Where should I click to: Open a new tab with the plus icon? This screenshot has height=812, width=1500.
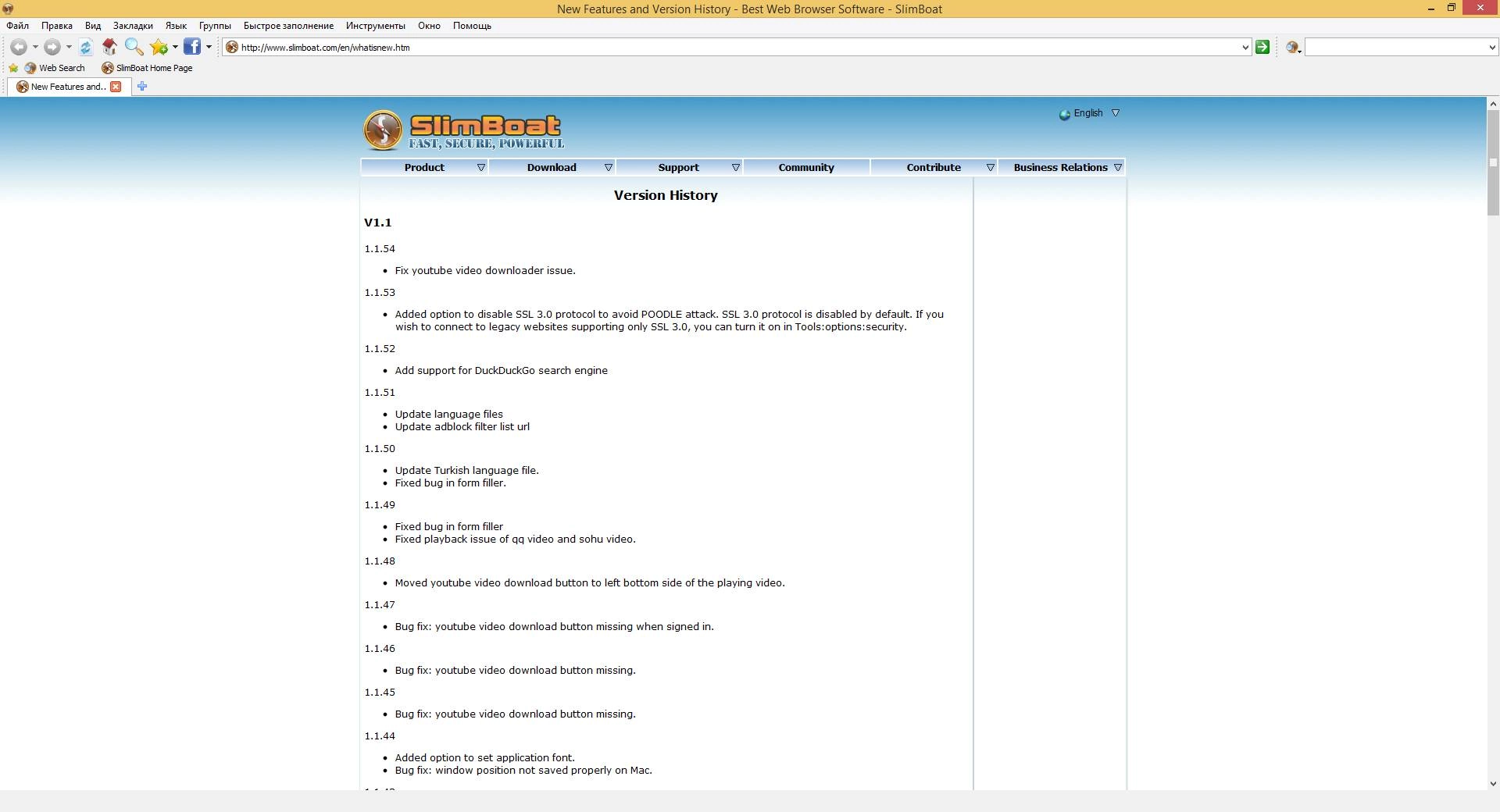pyautogui.click(x=142, y=87)
